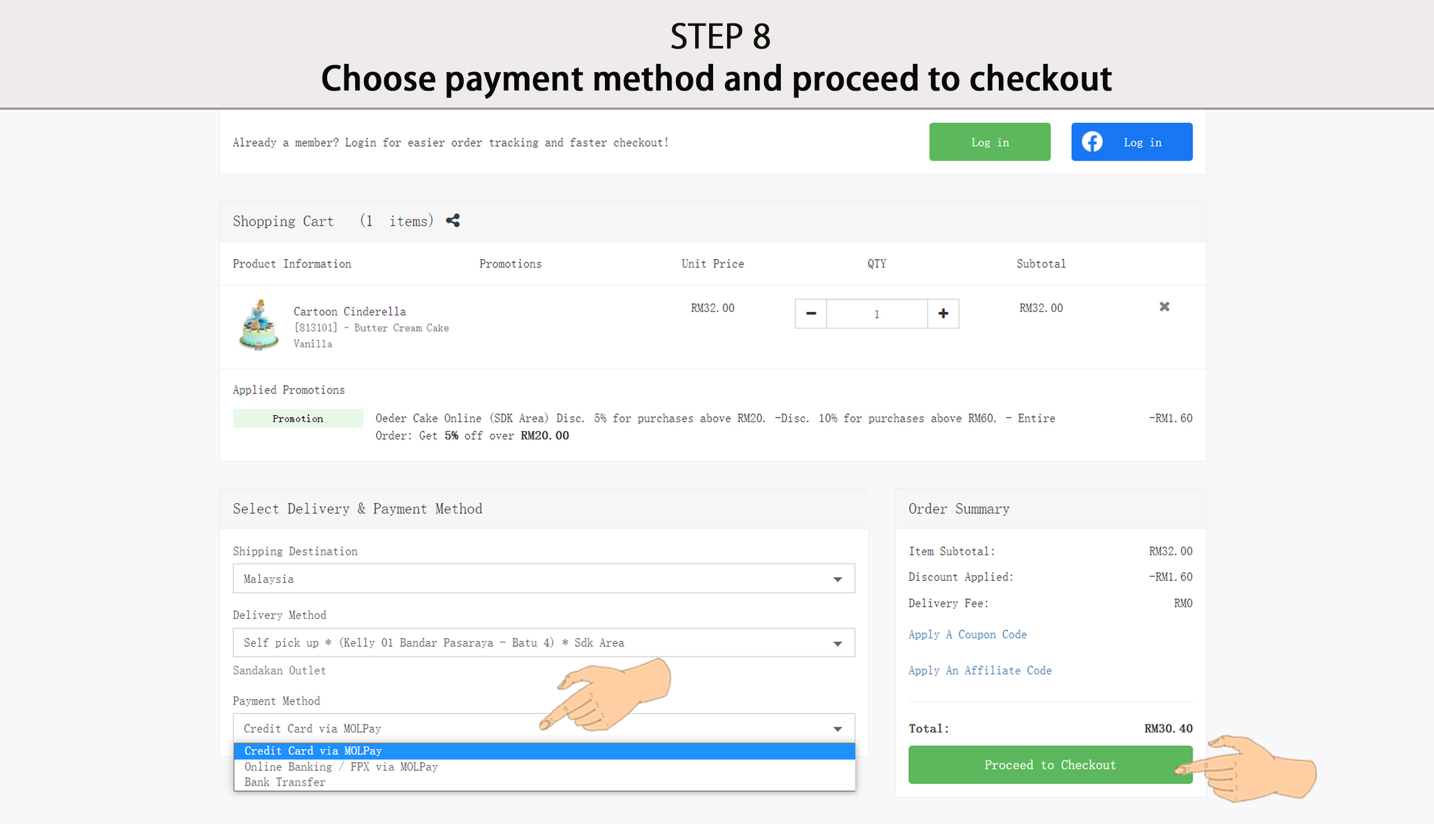Click the quantity input field
Viewport: 1434px width, 840px height.
[876, 314]
